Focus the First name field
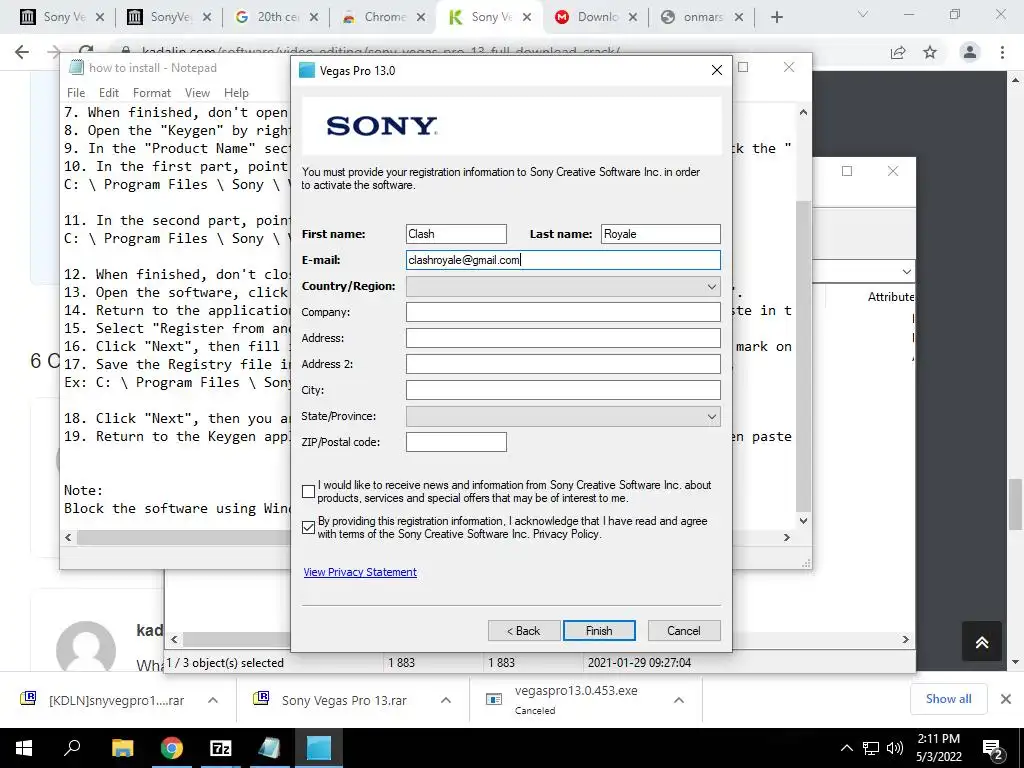The height and width of the screenshot is (768, 1024). (456, 234)
